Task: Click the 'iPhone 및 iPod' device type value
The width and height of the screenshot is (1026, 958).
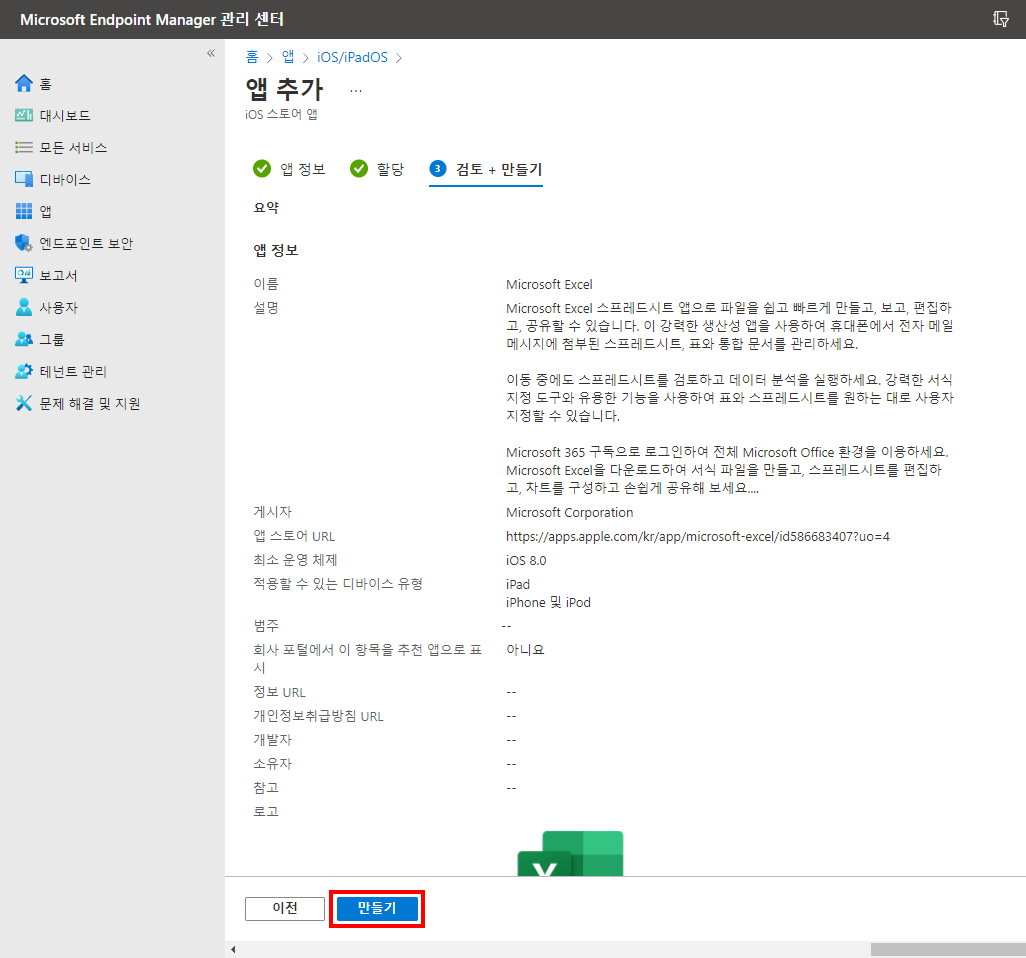Action: (548, 602)
